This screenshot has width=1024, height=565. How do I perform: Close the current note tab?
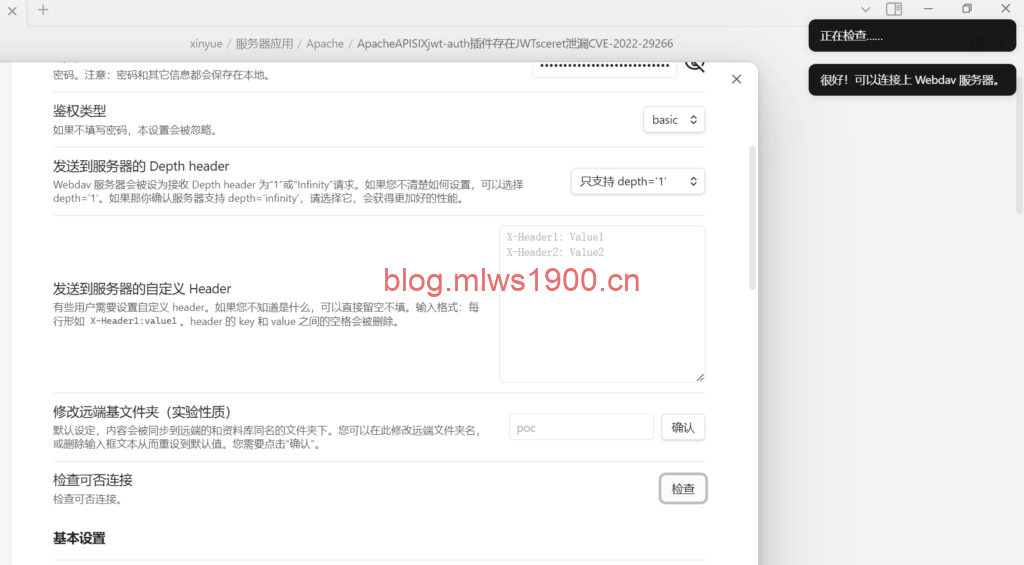click(x=12, y=10)
